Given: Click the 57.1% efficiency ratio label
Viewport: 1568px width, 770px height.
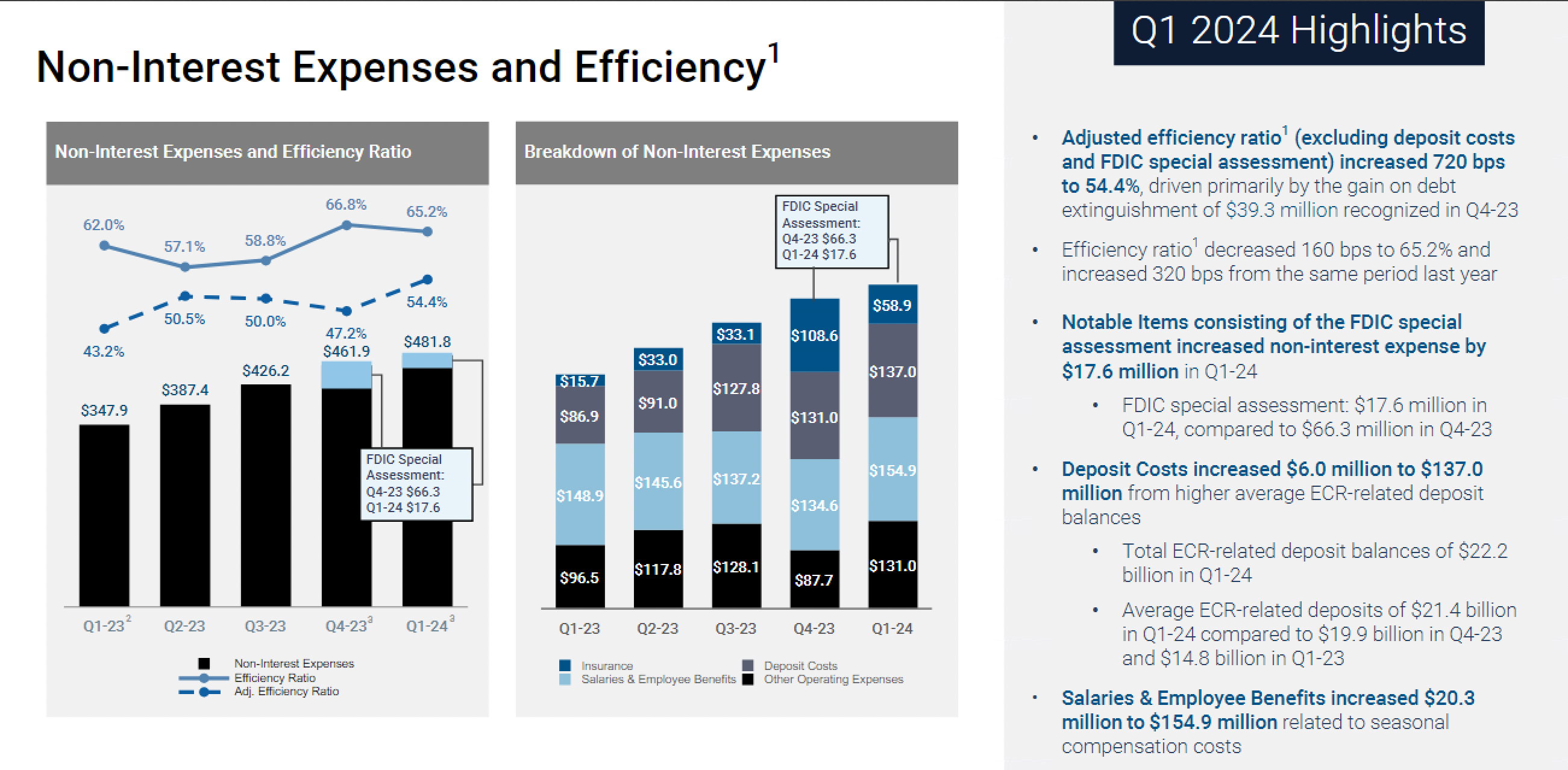Looking at the screenshot, I should point(184,246).
